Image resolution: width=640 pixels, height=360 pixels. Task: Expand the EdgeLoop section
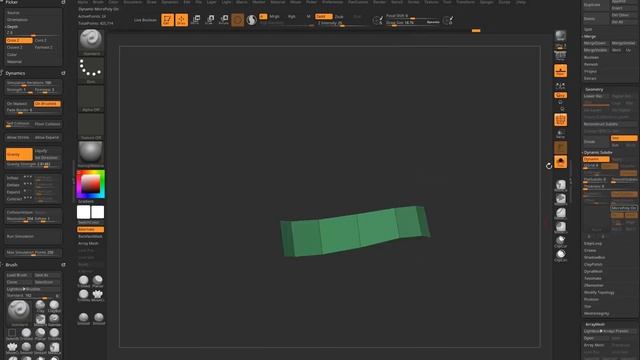593,244
